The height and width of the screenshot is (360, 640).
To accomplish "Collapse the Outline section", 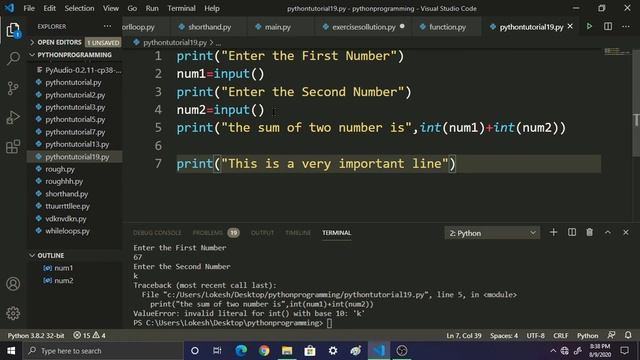I will pyautogui.click(x=75, y=256).
